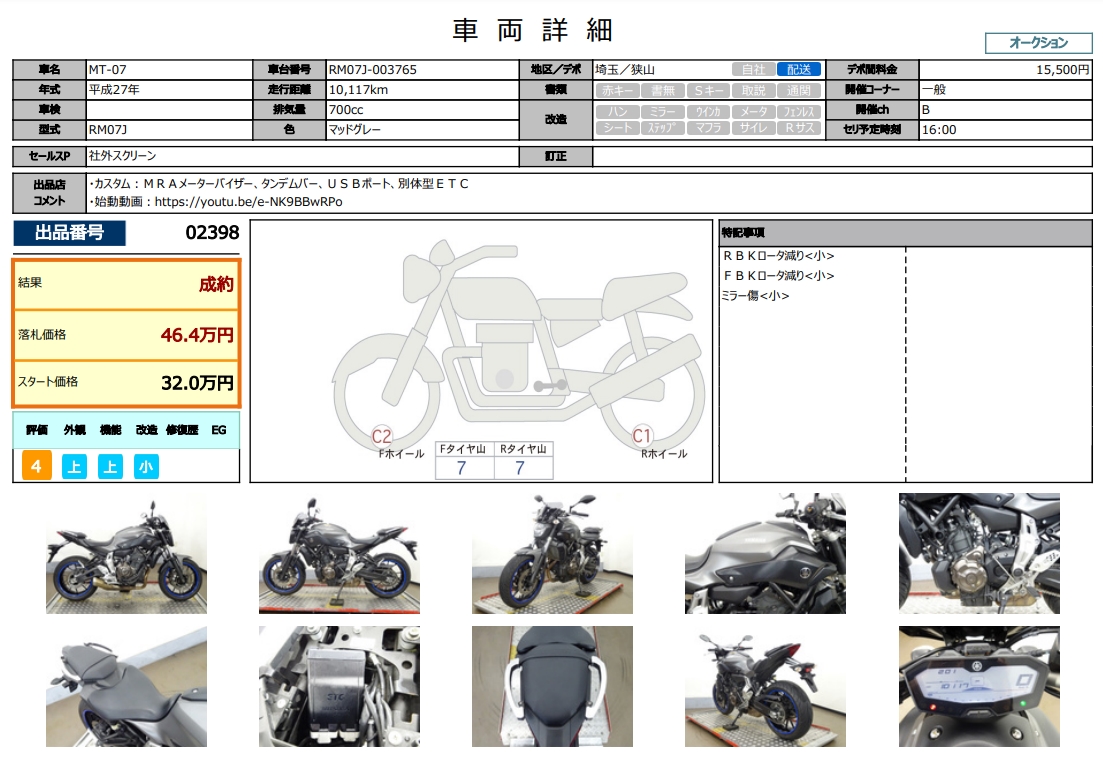The width and height of the screenshot is (1103, 784).
Task: Click the ミラー傷<小> note
Action: point(755,296)
